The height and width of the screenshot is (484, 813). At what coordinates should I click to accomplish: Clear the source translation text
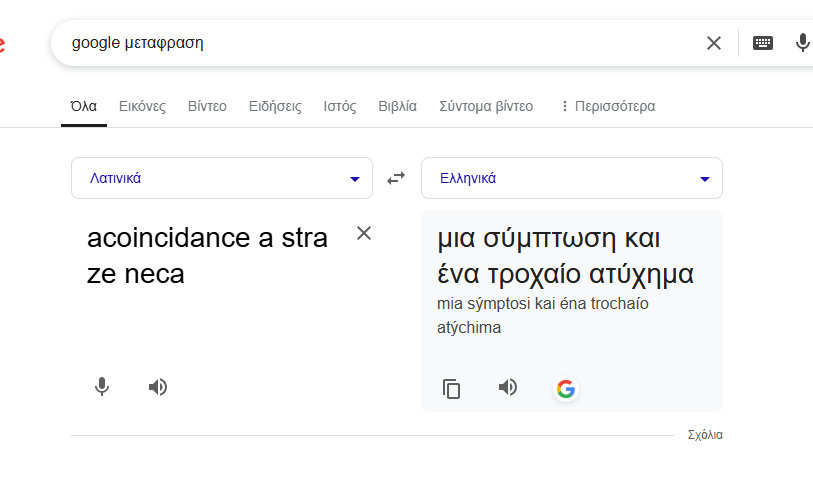point(364,233)
